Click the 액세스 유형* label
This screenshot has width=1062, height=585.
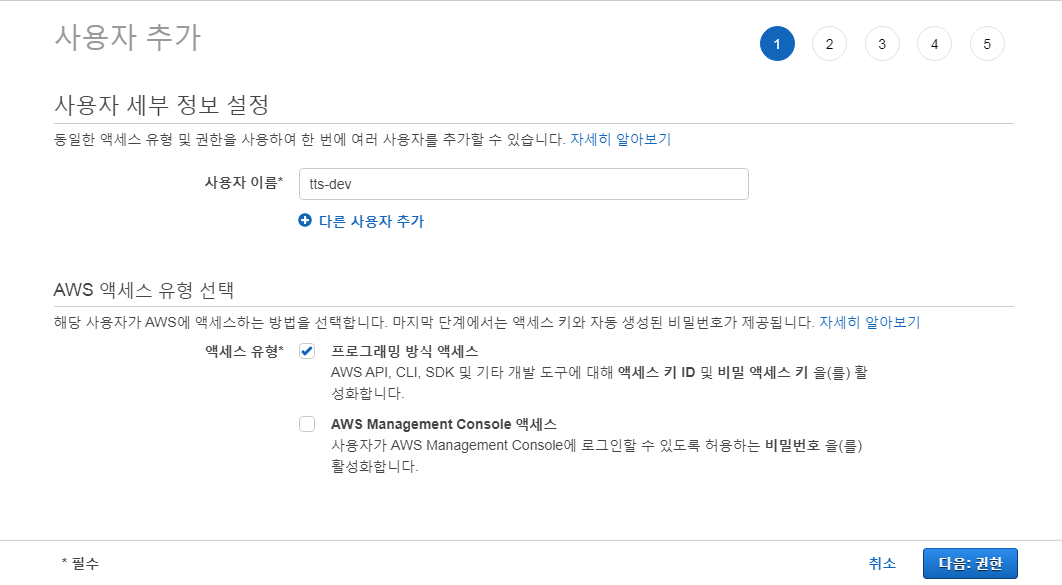(x=244, y=351)
